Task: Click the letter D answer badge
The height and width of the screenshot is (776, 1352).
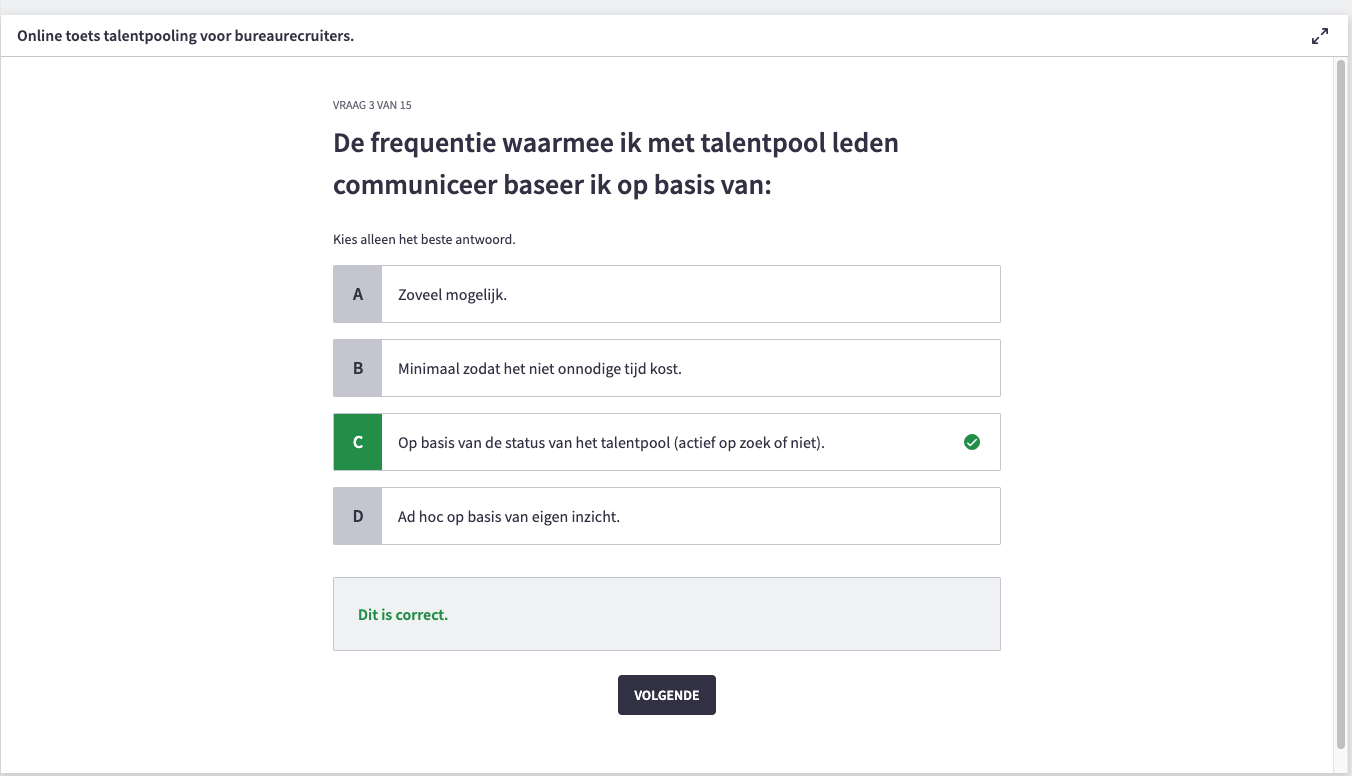Action: [358, 516]
